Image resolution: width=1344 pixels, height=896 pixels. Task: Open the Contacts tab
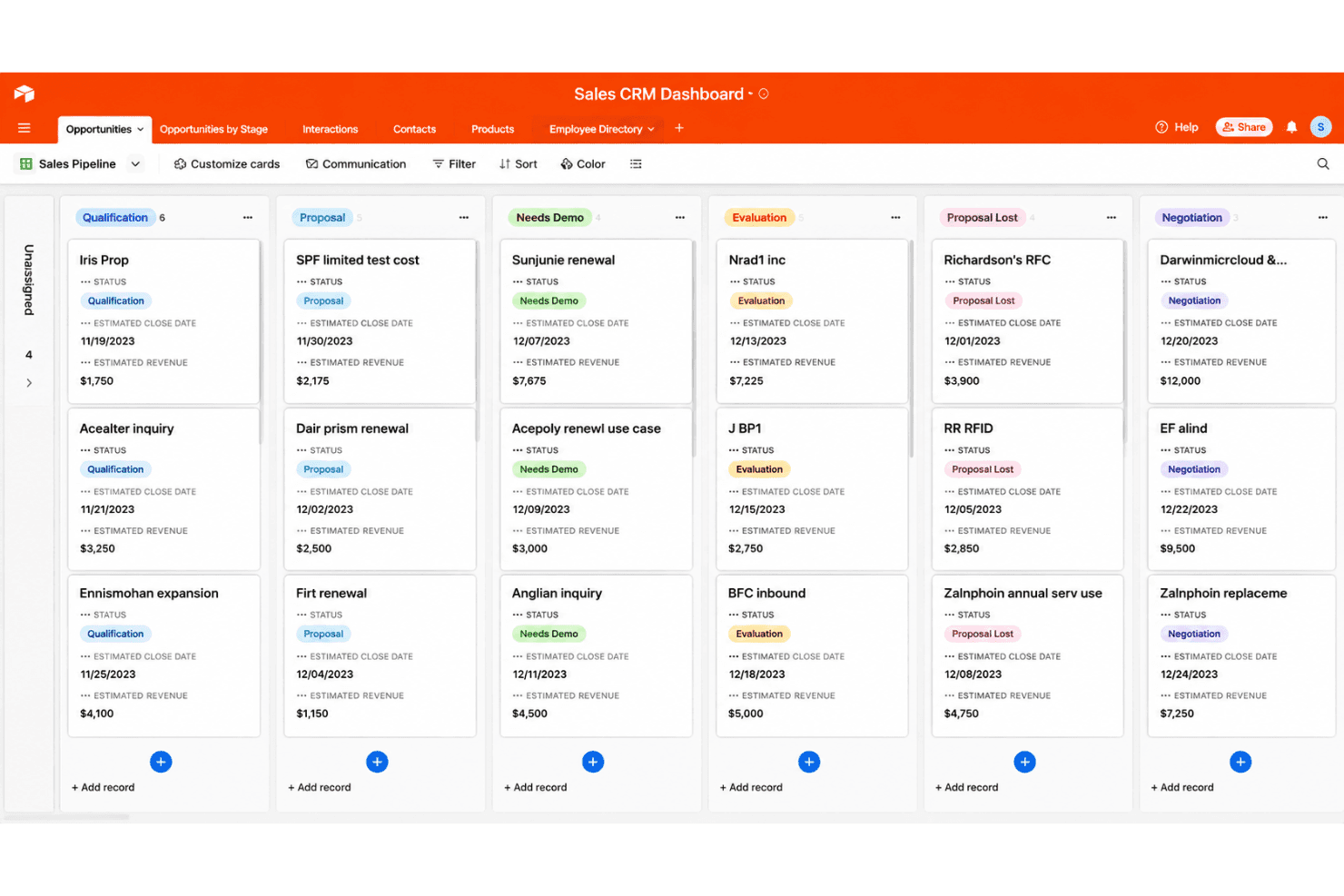(x=414, y=129)
